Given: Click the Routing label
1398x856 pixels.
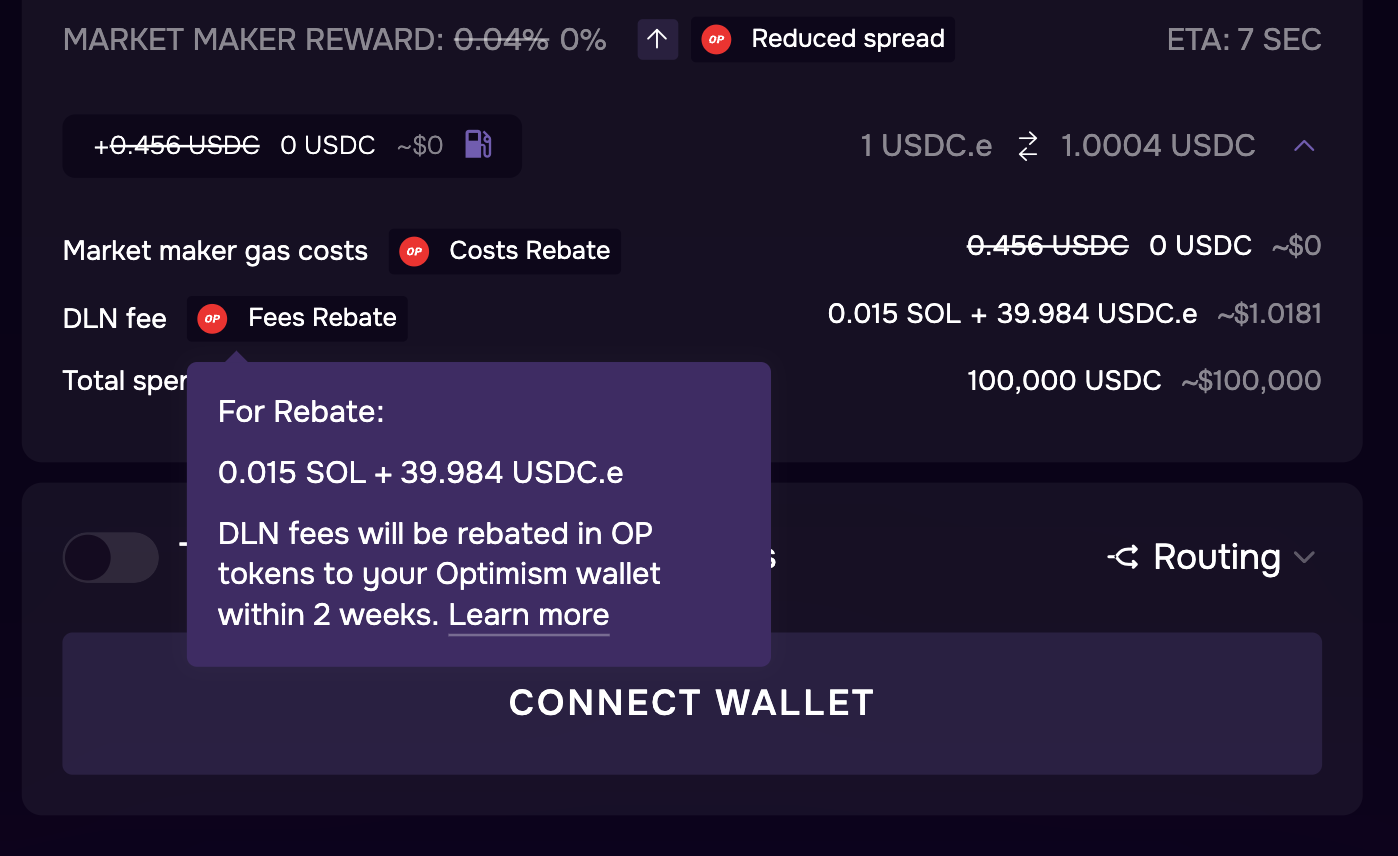Looking at the screenshot, I should tap(1216, 557).
